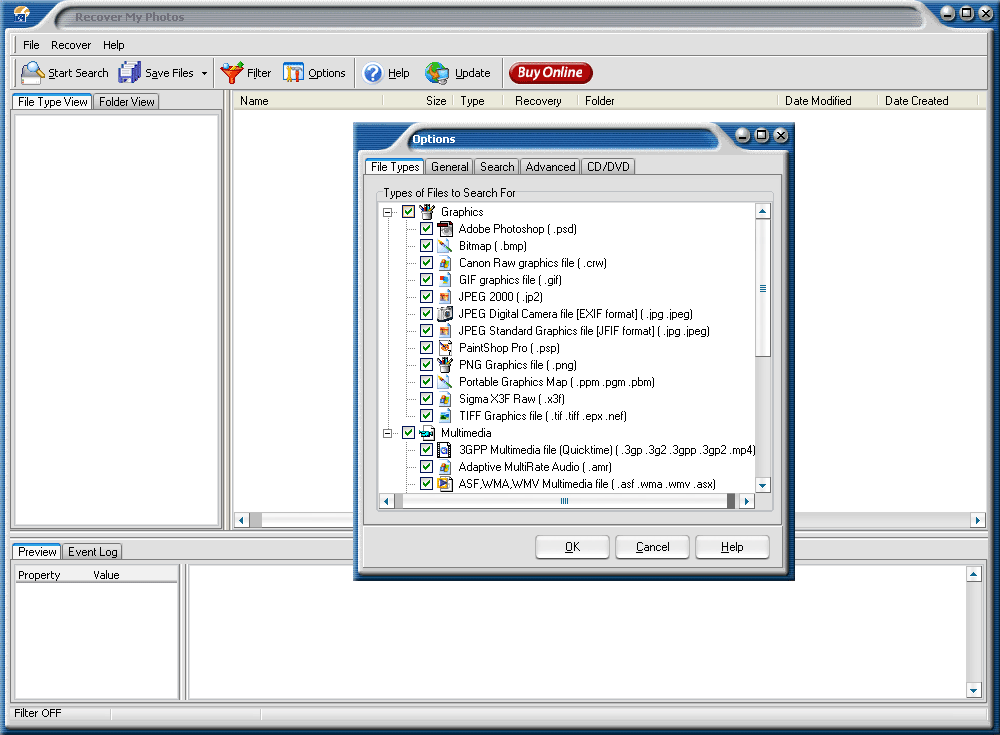The height and width of the screenshot is (735, 1000).
Task: Select the File Type View tab
Action: click(x=52, y=101)
